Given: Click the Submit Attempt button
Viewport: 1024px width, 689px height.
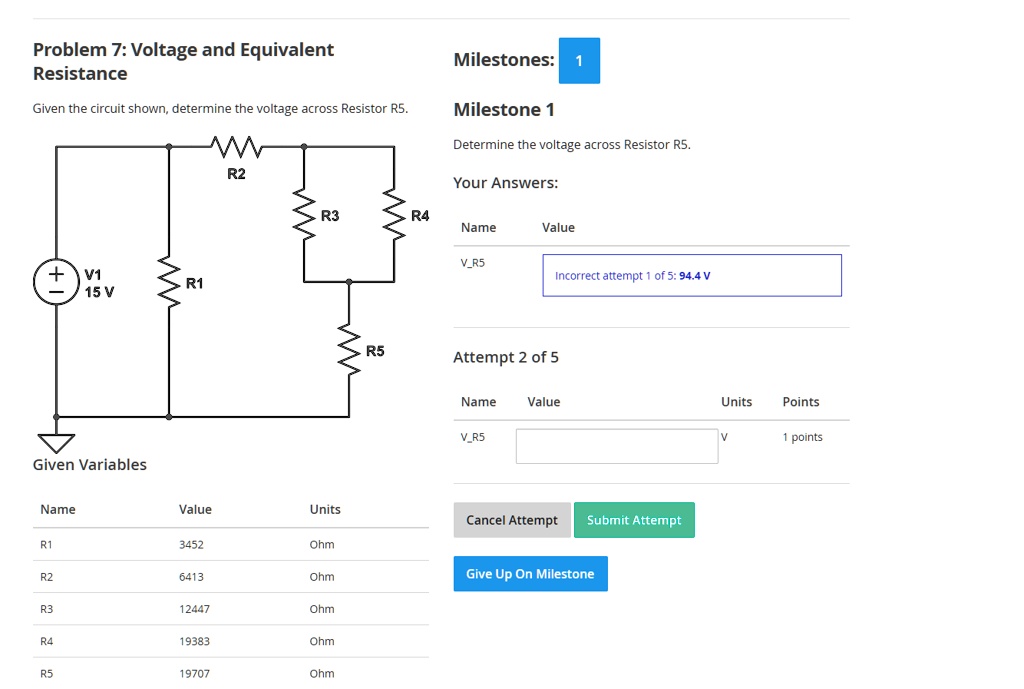Looking at the screenshot, I should click(634, 520).
